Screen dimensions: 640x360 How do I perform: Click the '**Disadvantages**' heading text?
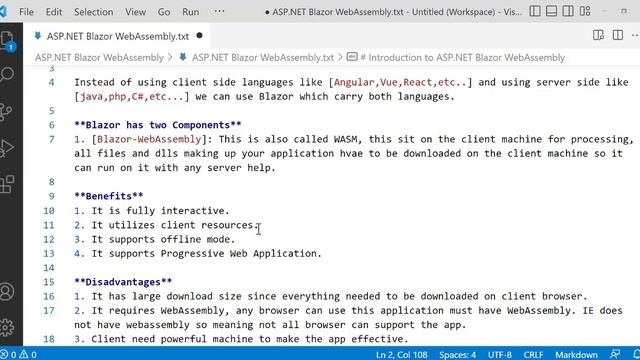(x=123, y=282)
